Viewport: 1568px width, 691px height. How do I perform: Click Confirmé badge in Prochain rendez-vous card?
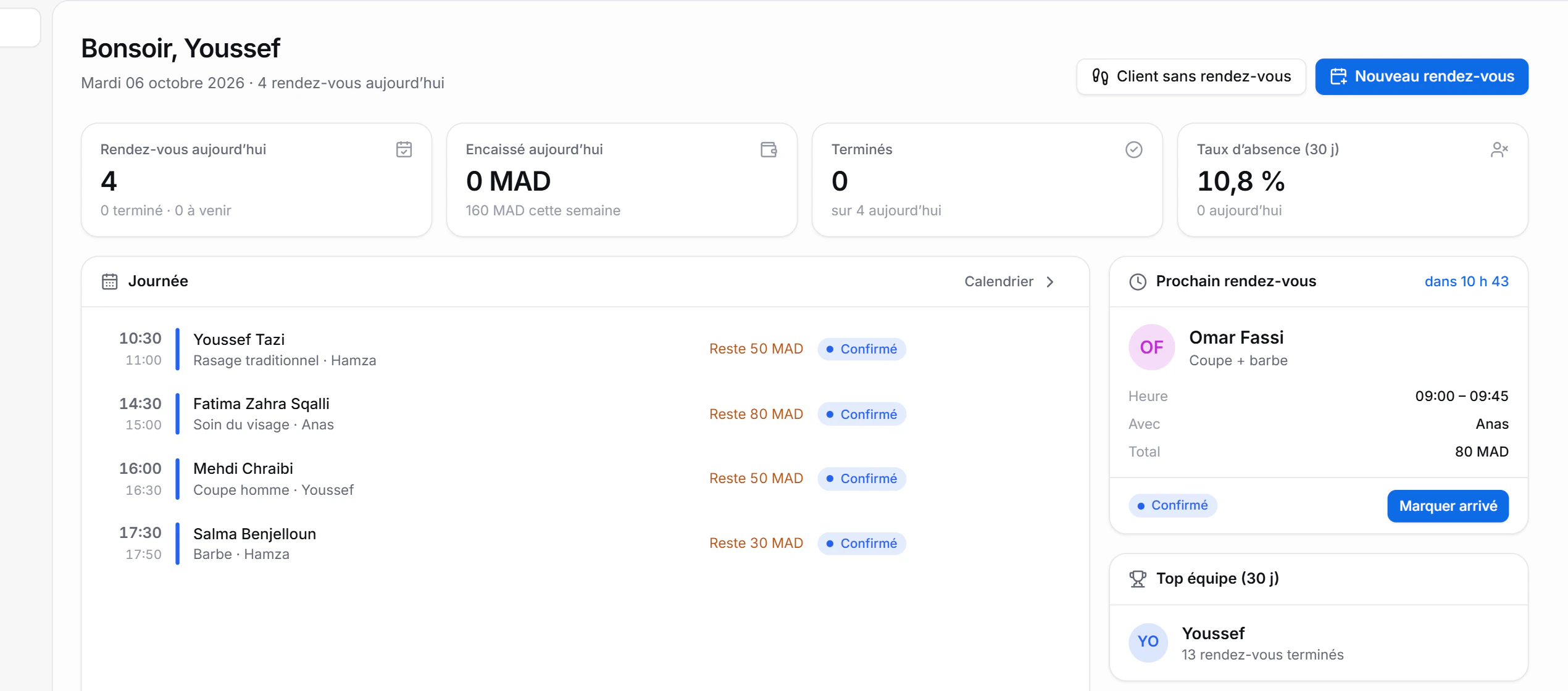tap(1173, 505)
